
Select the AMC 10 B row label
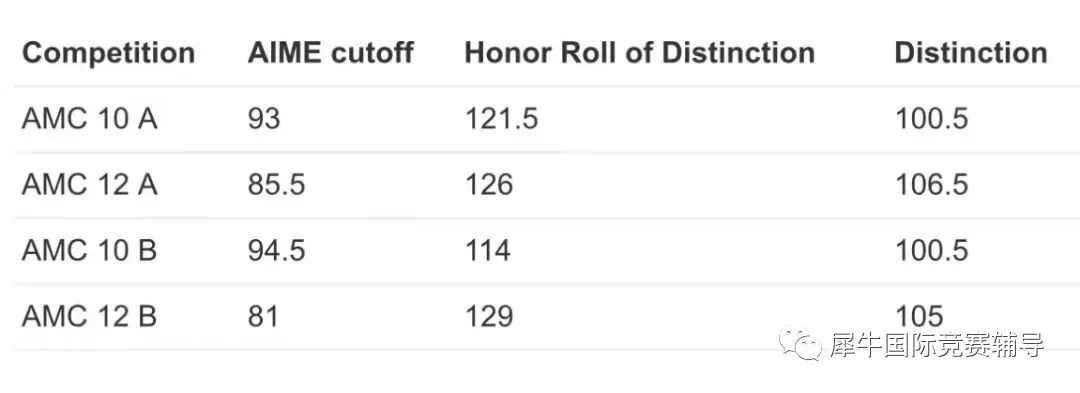[x=90, y=251]
